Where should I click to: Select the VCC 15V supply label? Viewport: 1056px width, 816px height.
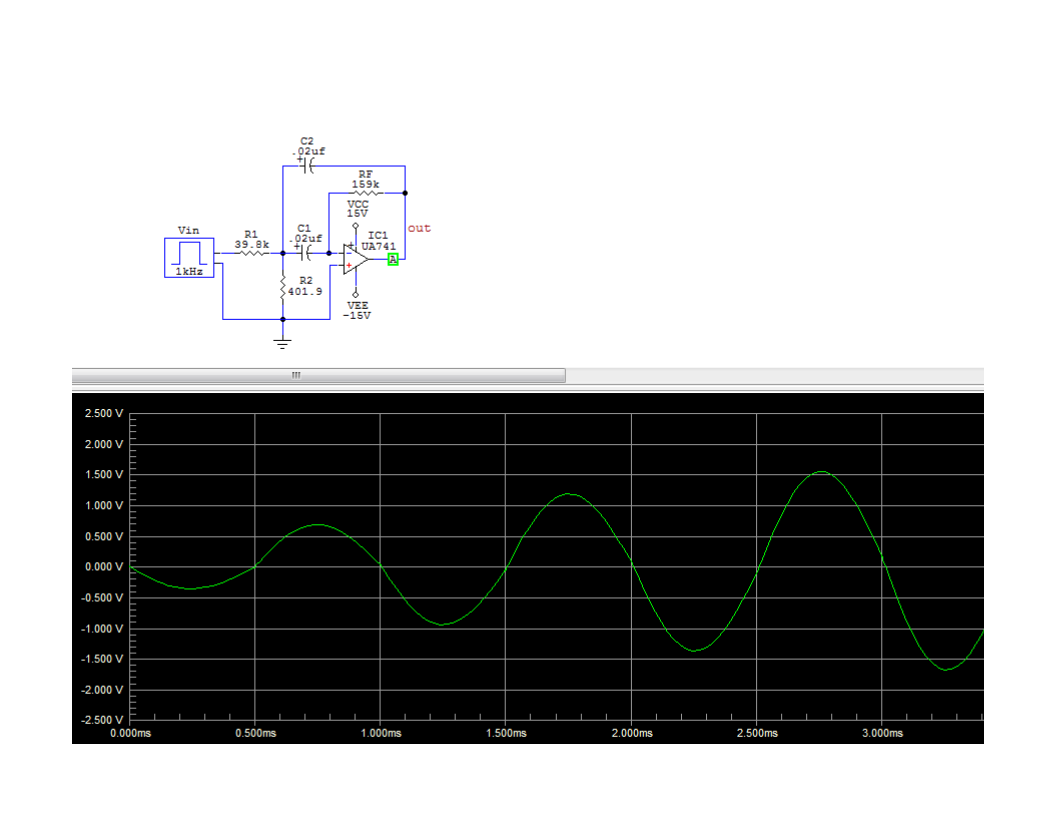[358, 208]
